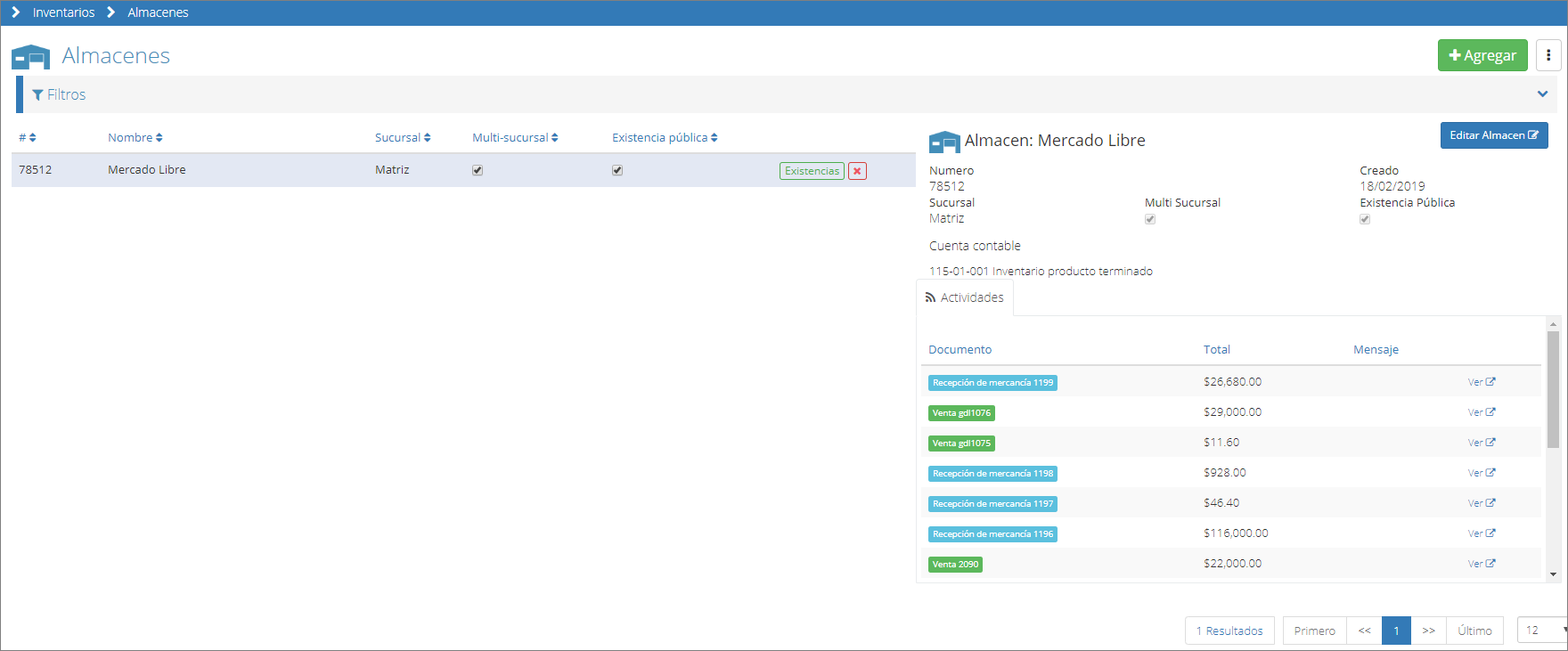The image size is (1568, 651).
Task: Click the Agregar button
Action: point(1482,55)
